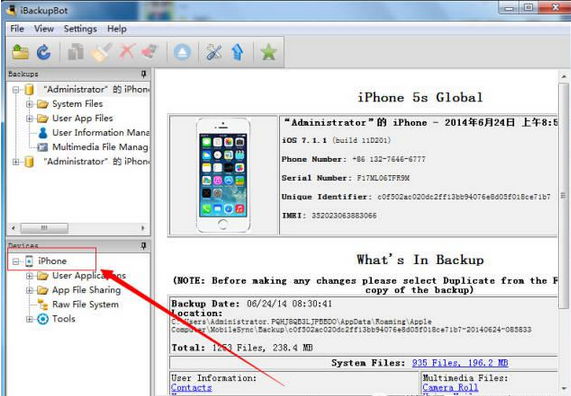Pin the Devices panel with pushpin icon
The width and height of the screenshot is (571, 396).
click(144, 246)
